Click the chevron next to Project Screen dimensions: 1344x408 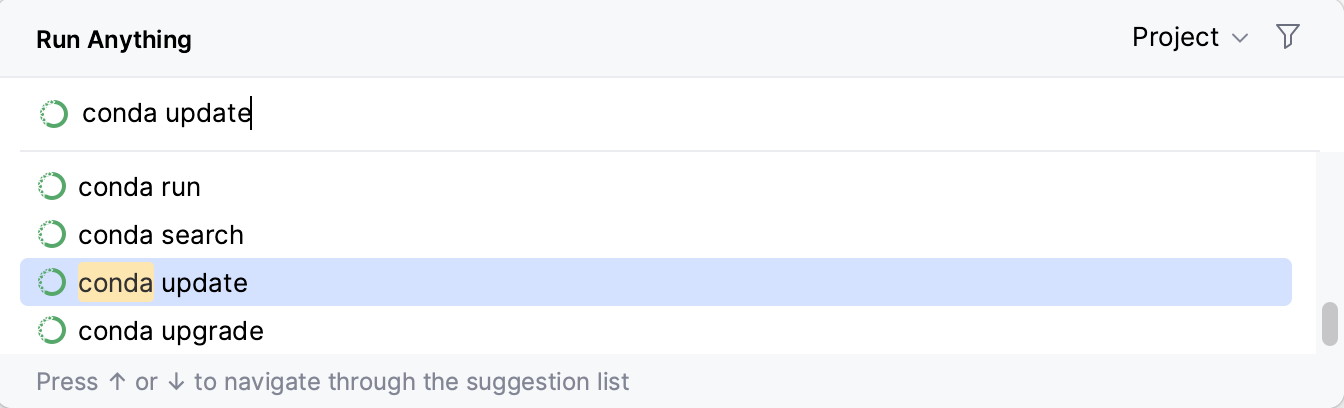pyautogui.click(x=1240, y=39)
